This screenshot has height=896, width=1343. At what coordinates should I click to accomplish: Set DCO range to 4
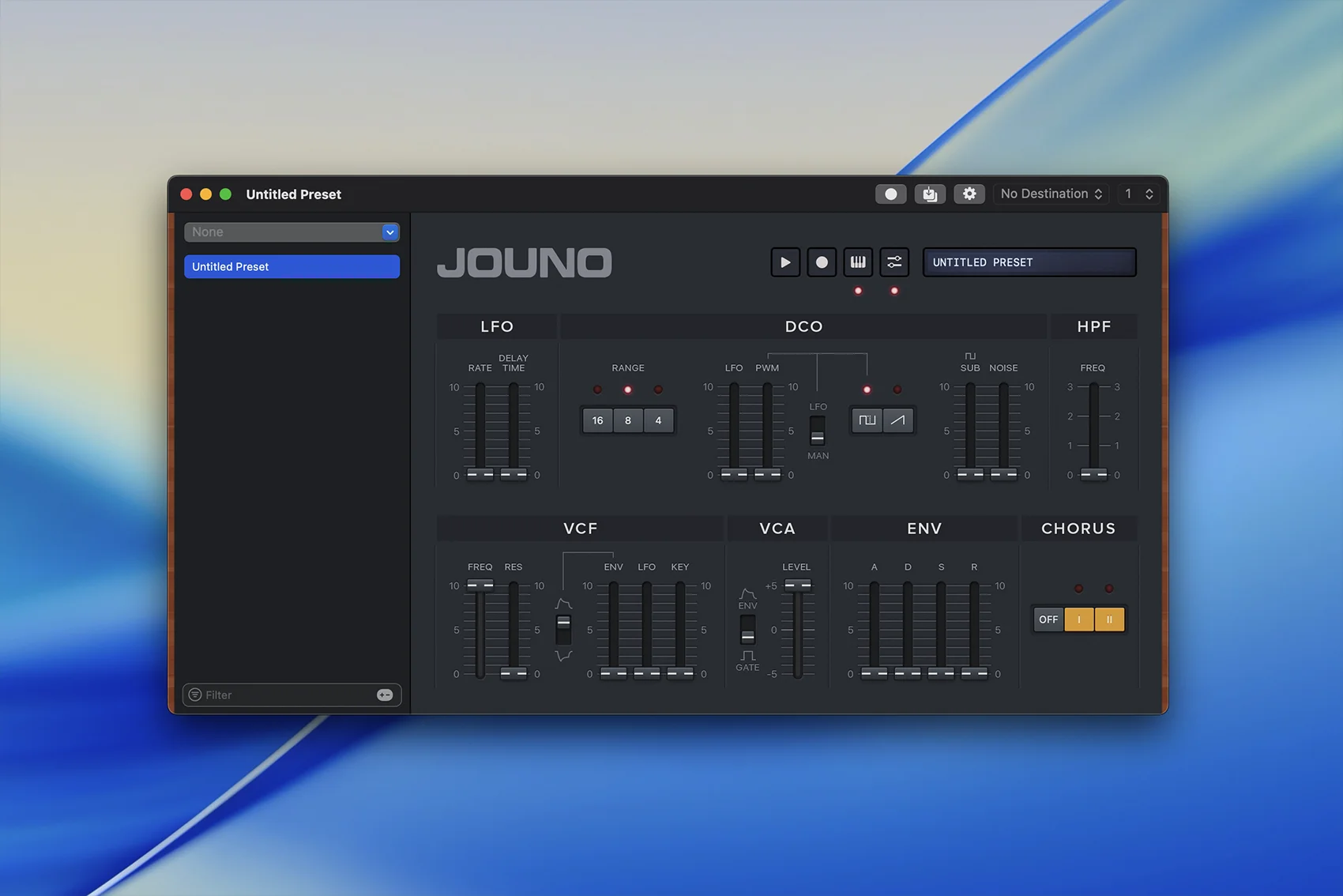tap(658, 420)
